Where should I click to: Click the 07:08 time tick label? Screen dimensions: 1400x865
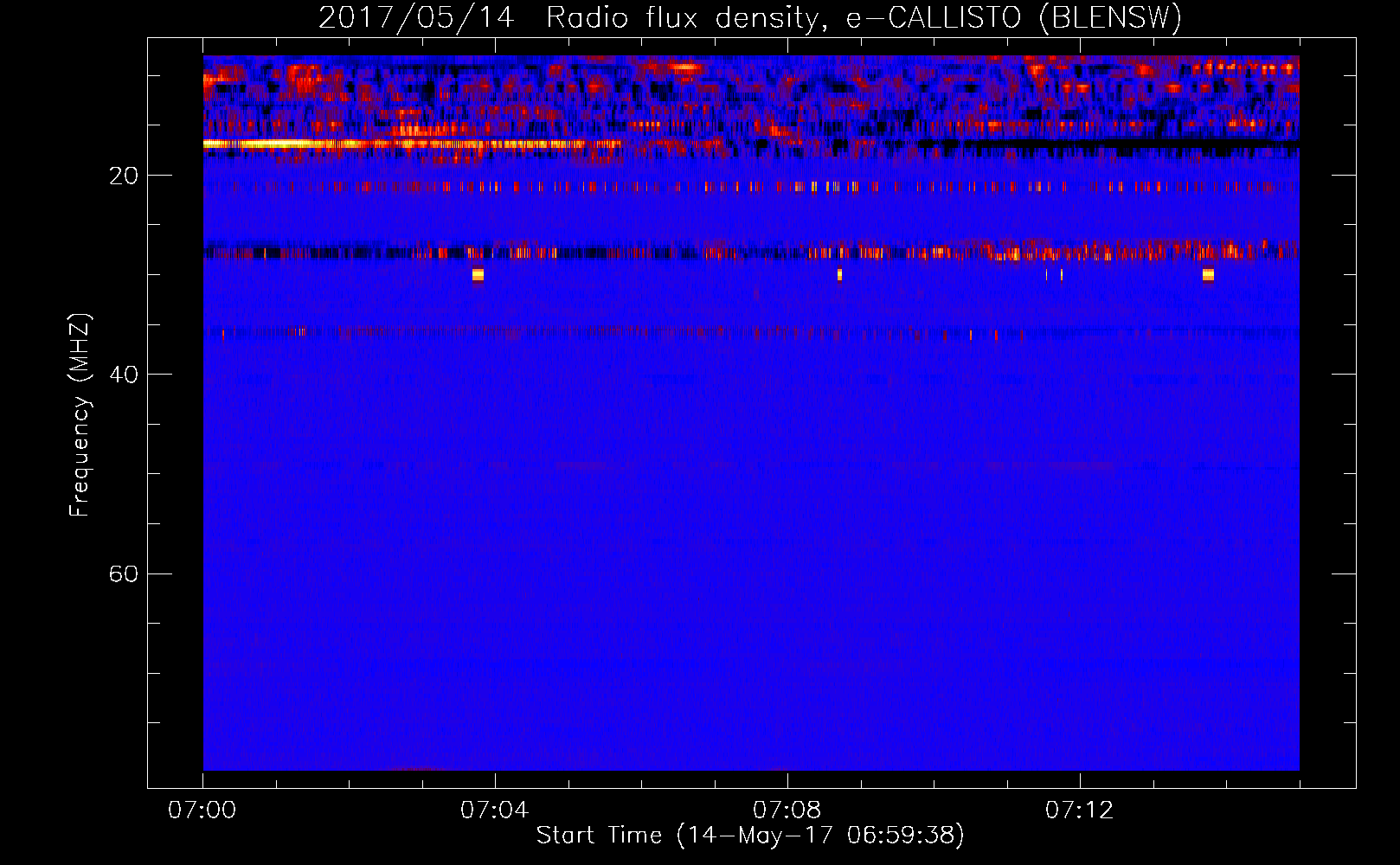[x=787, y=811]
